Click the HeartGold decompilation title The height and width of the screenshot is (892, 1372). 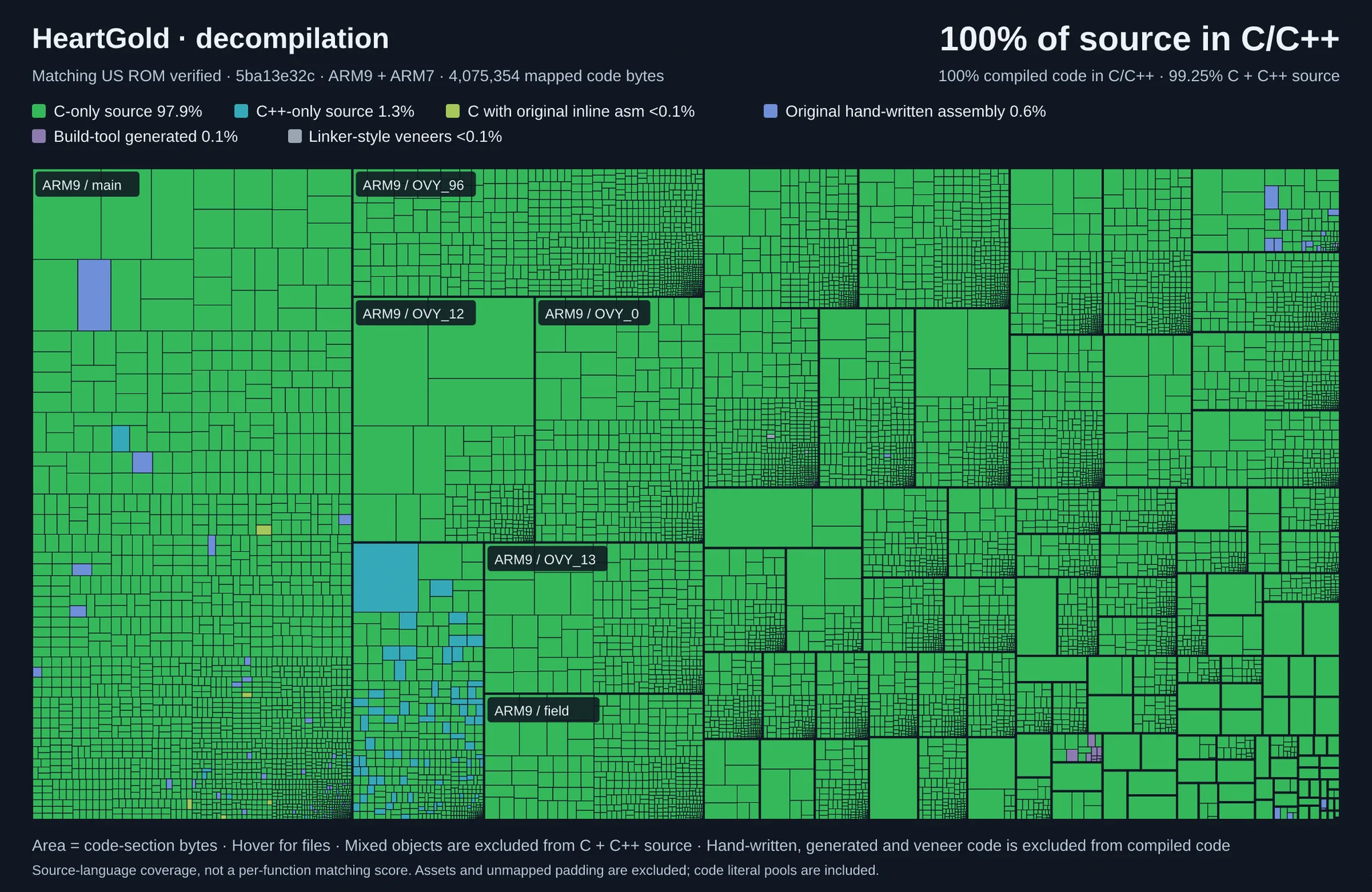coord(210,39)
